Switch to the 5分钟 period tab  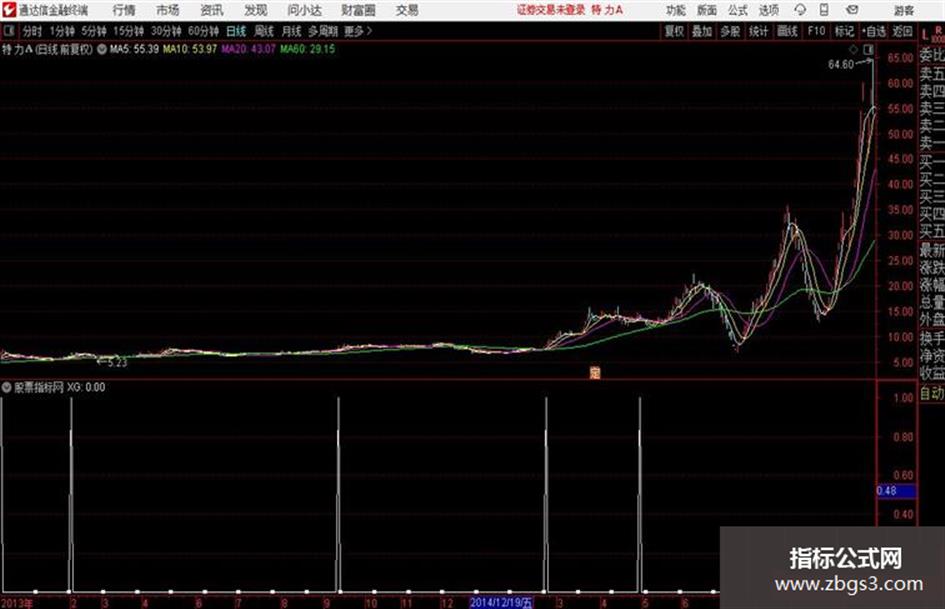click(94, 31)
